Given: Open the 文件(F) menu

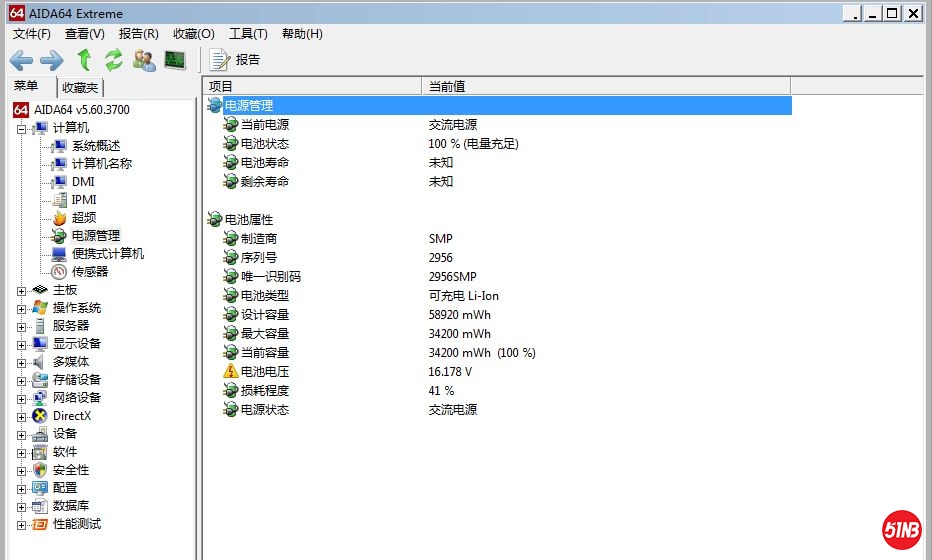Looking at the screenshot, I should 31,34.
